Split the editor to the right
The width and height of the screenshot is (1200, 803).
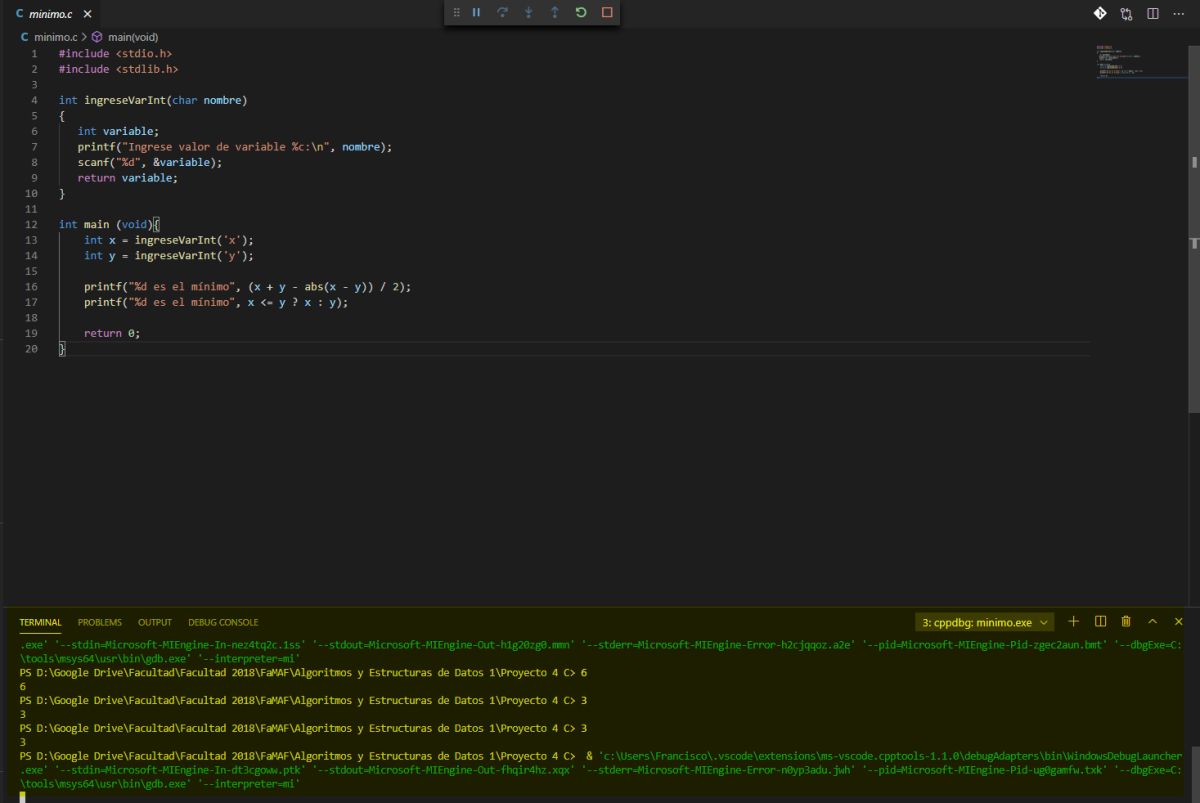pos(1153,14)
